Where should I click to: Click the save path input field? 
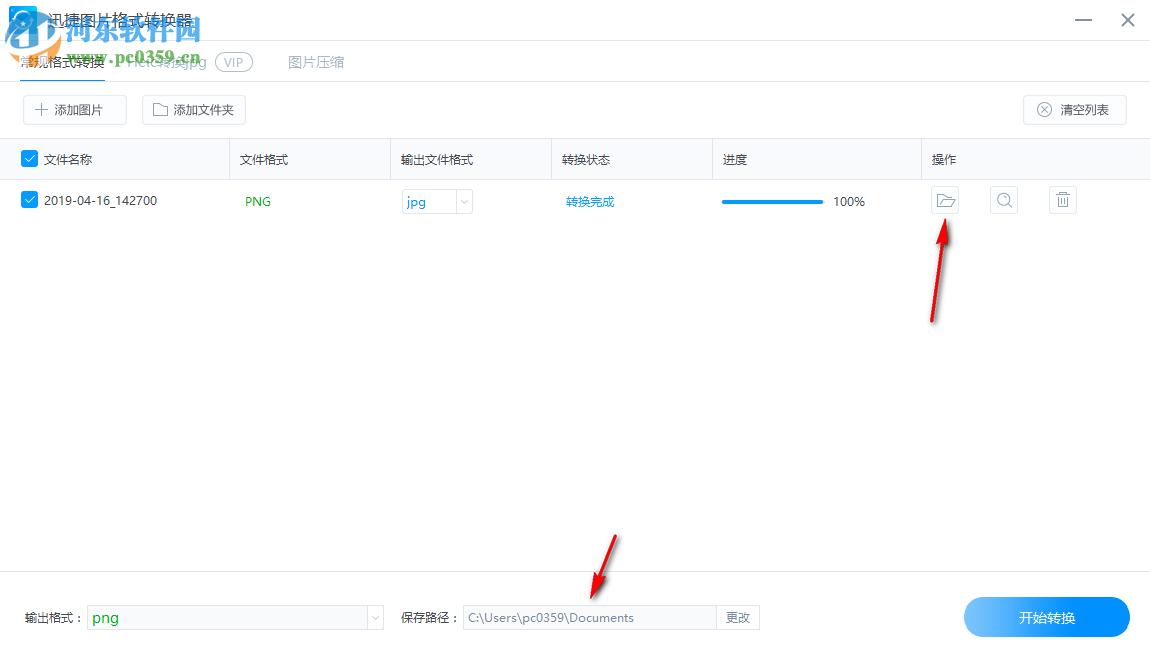point(588,617)
